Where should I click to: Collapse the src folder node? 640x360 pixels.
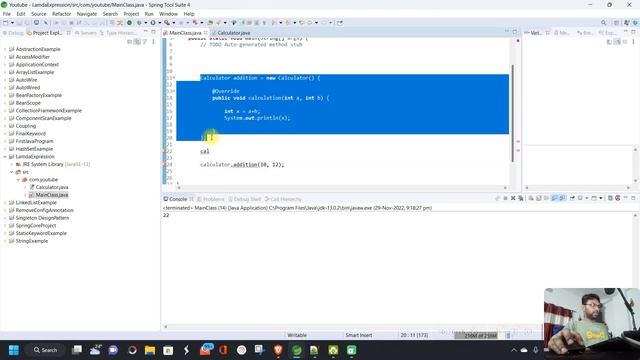tap(11, 172)
